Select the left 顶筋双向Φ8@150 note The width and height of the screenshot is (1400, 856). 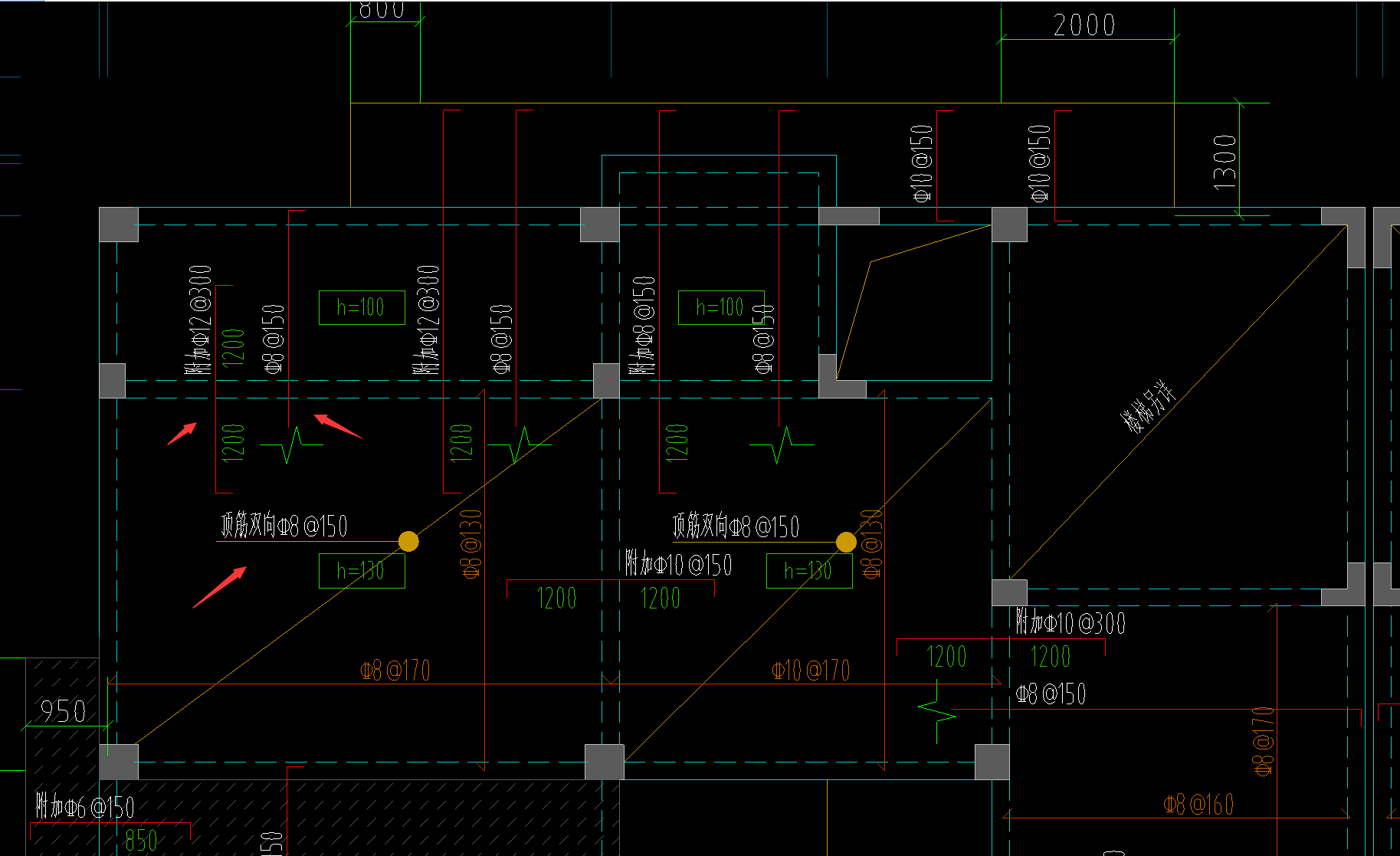(284, 526)
